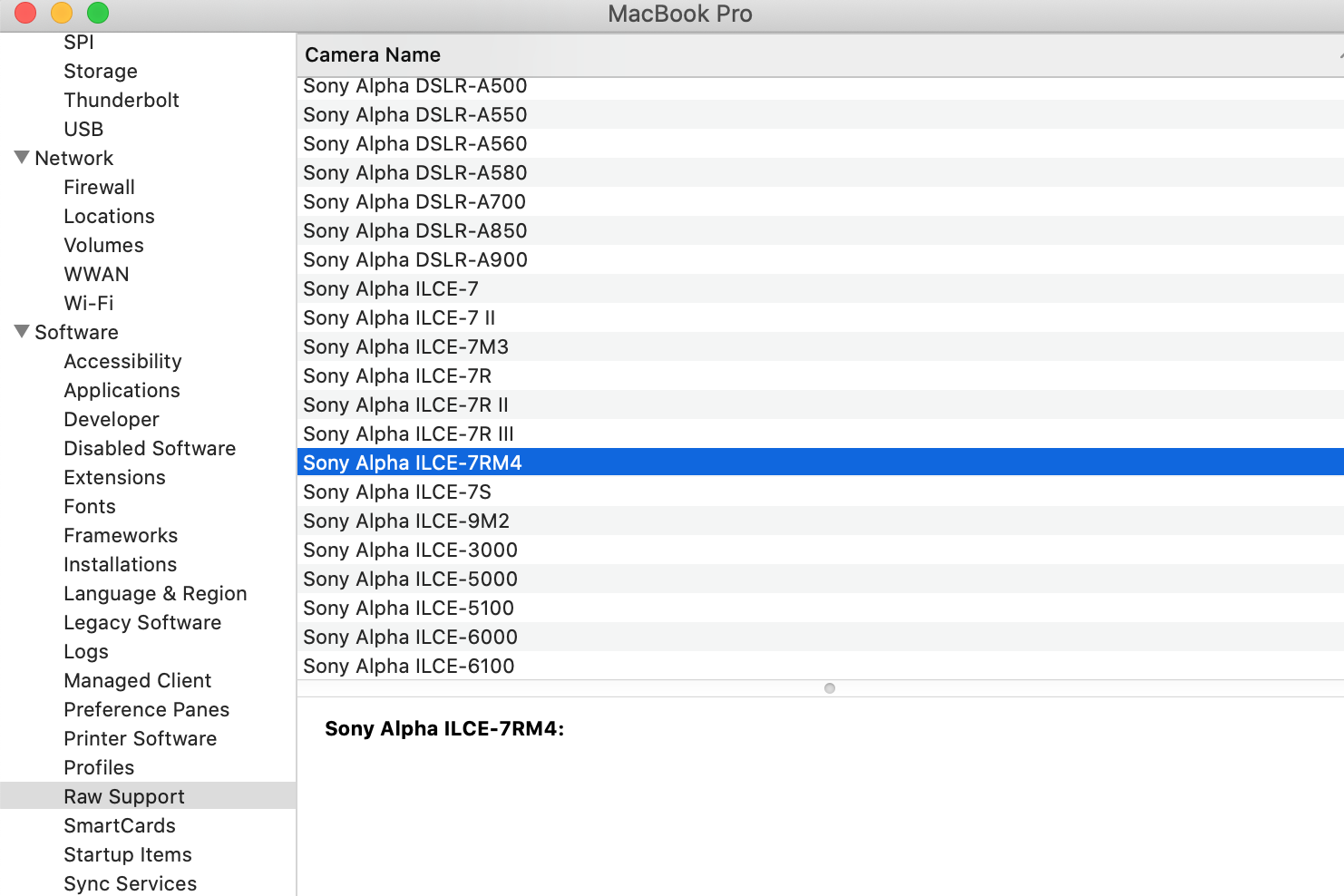Show installed Fonts
The image size is (1344, 896).
click(x=90, y=506)
